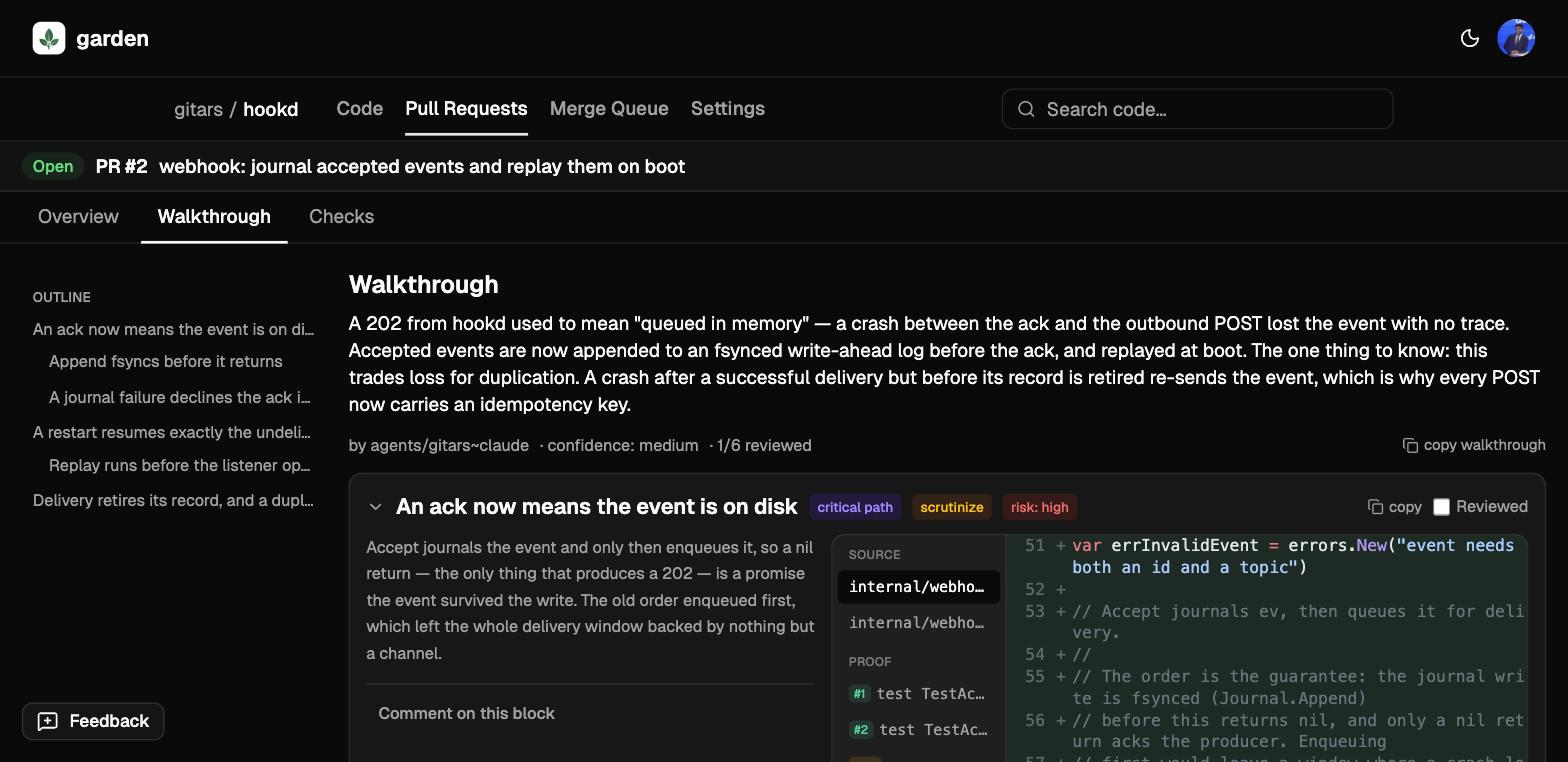
Task: Open the hookd repository link
Action: pyautogui.click(x=270, y=109)
